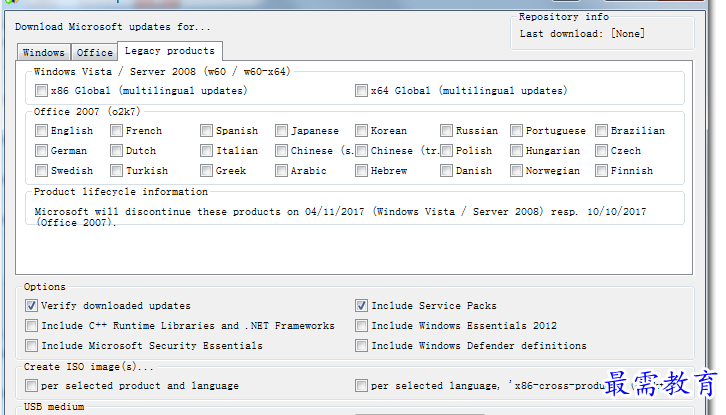Check the Swedish checkbox
Viewport: 726px width, 415px height.
(x=41, y=170)
